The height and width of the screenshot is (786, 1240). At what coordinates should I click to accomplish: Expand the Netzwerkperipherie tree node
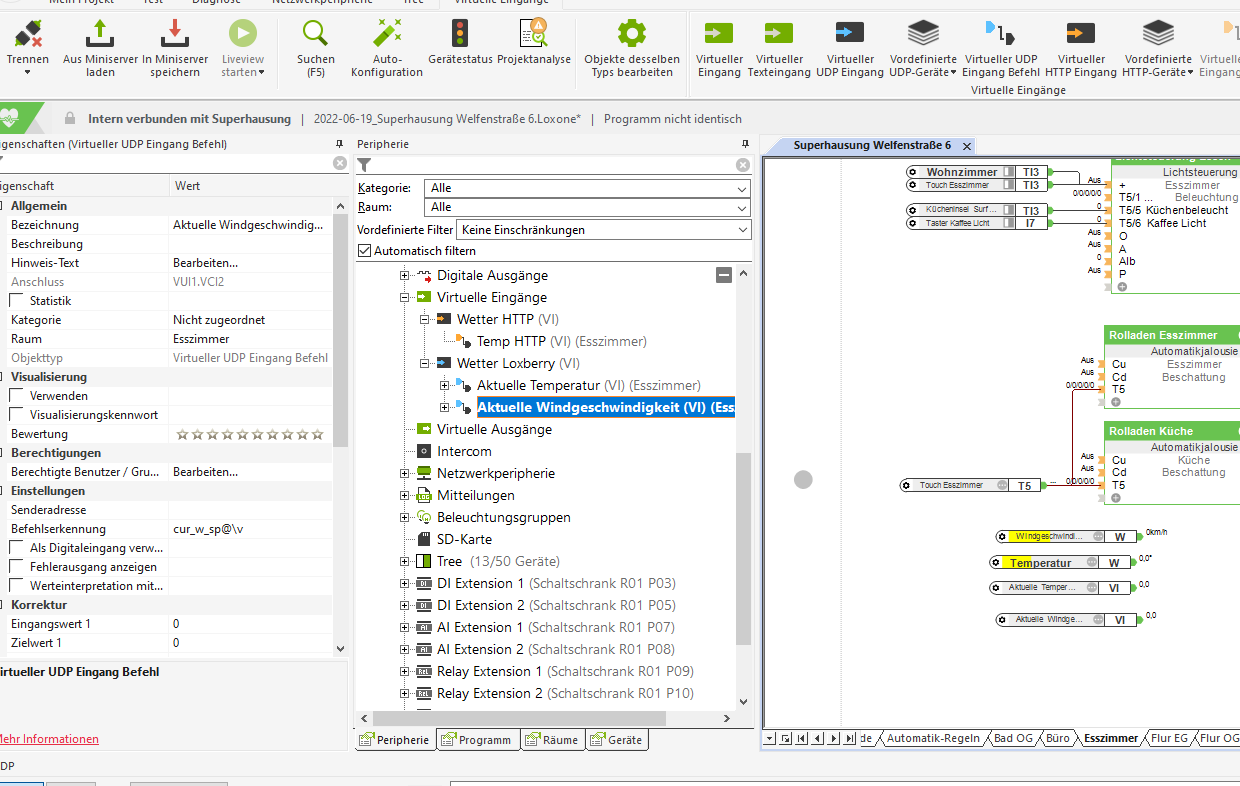[x=405, y=473]
